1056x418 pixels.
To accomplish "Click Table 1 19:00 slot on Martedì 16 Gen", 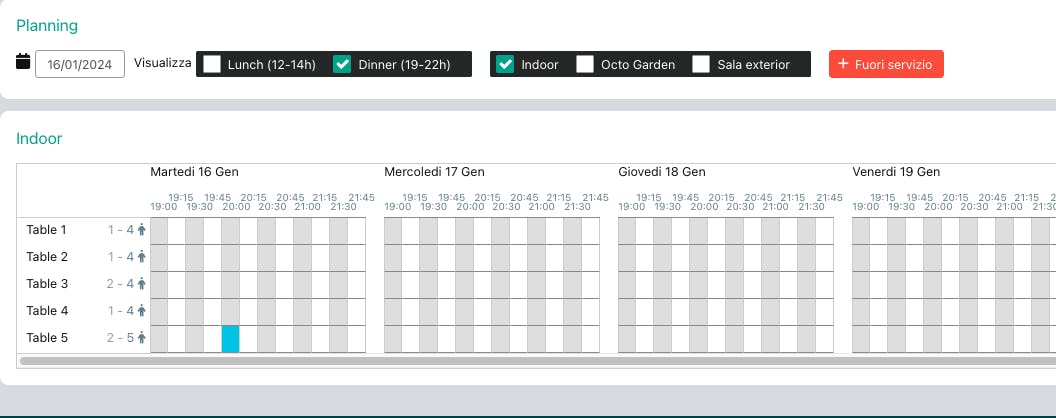I will [159, 231].
